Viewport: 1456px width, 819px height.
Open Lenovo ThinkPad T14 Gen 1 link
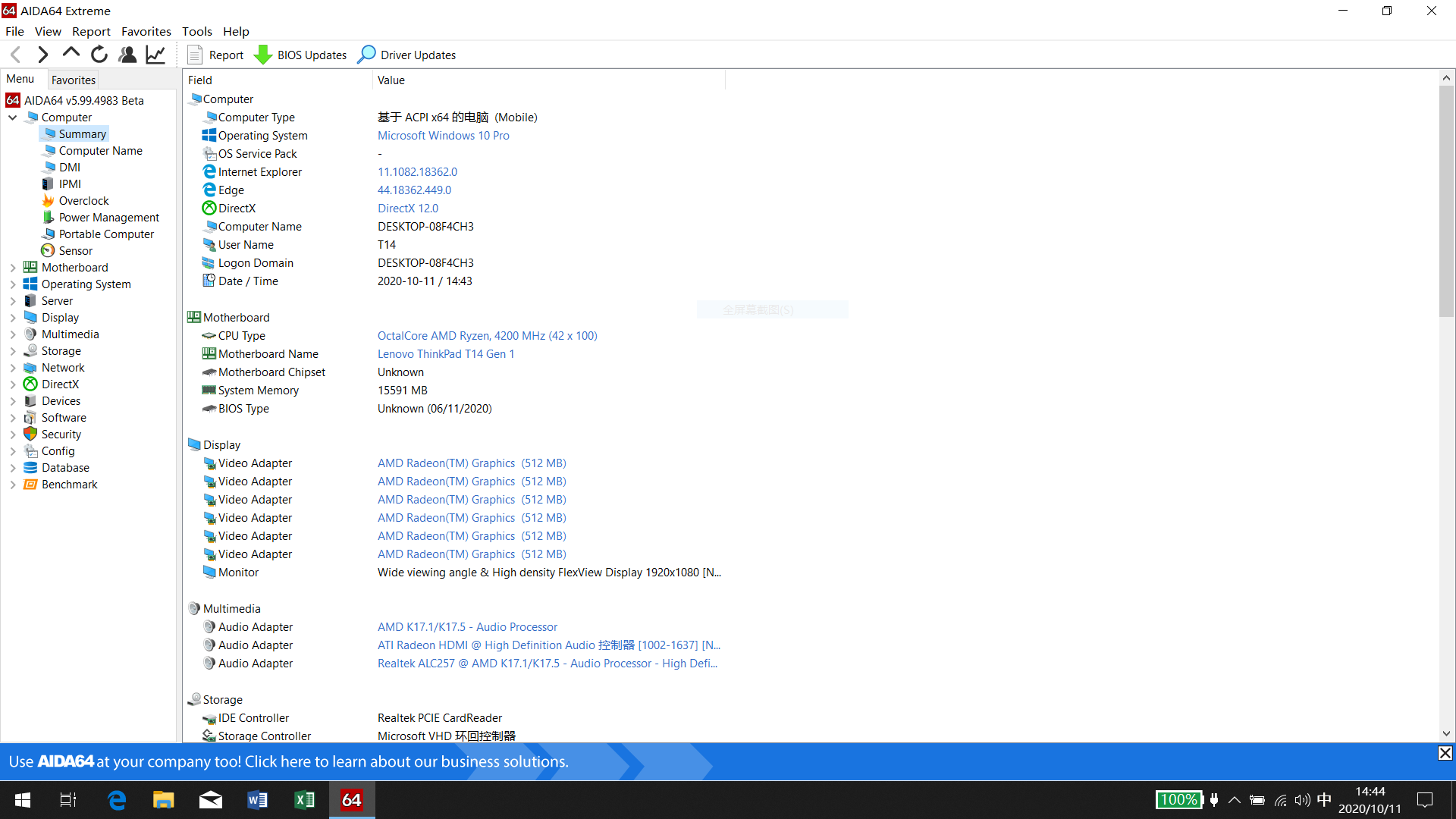(446, 354)
